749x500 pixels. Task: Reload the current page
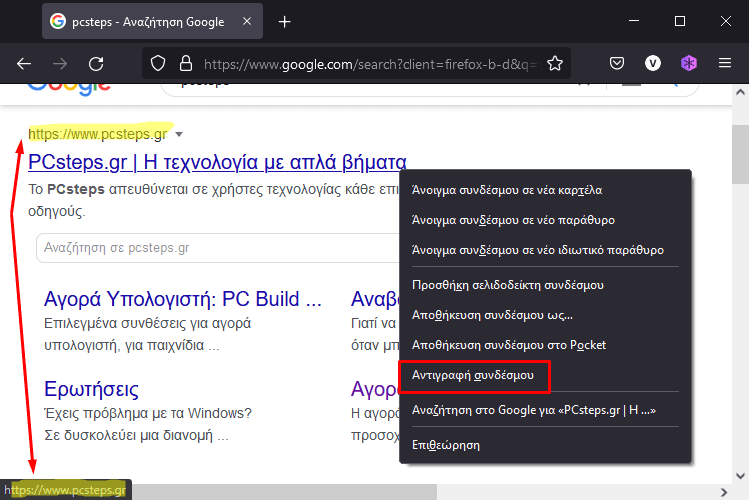(96, 63)
